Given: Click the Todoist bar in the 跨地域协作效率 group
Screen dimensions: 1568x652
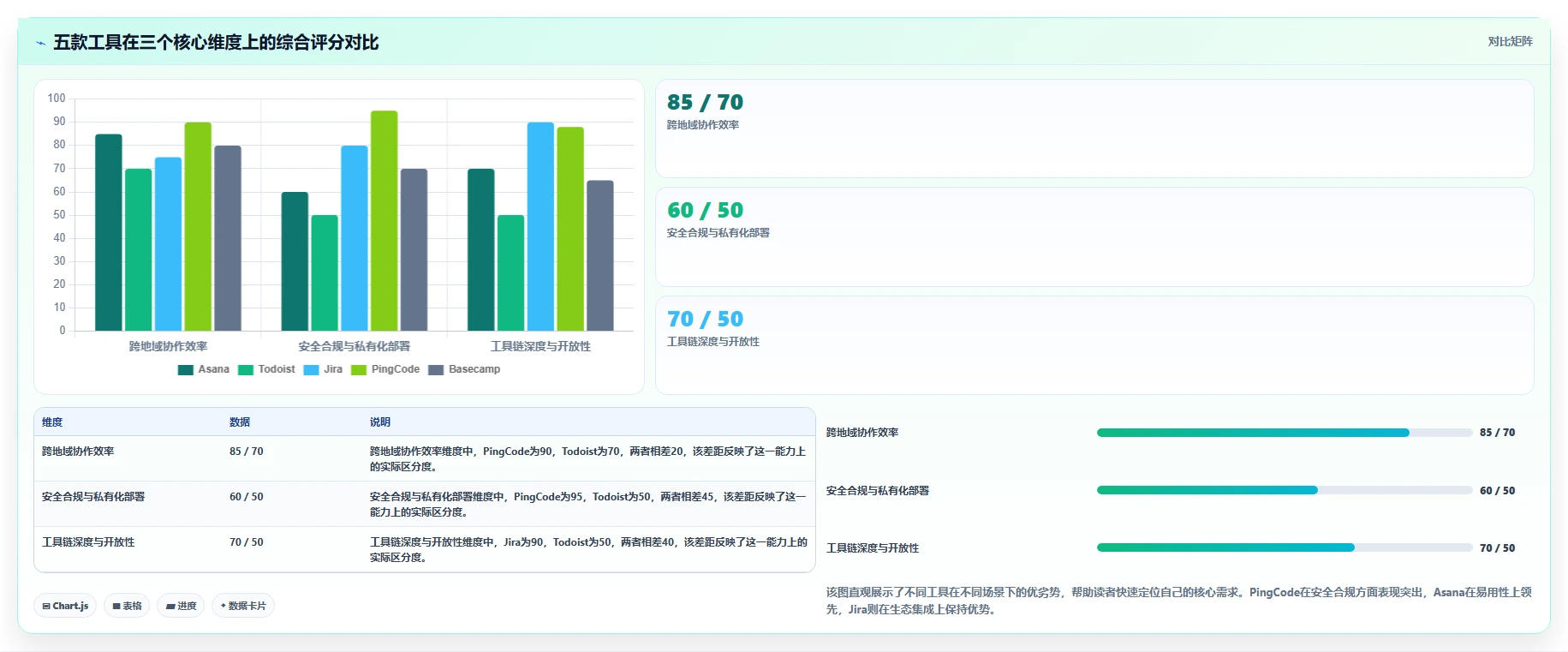Looking at the screenshot, I should pyautogui.click(x=139, y=249).
